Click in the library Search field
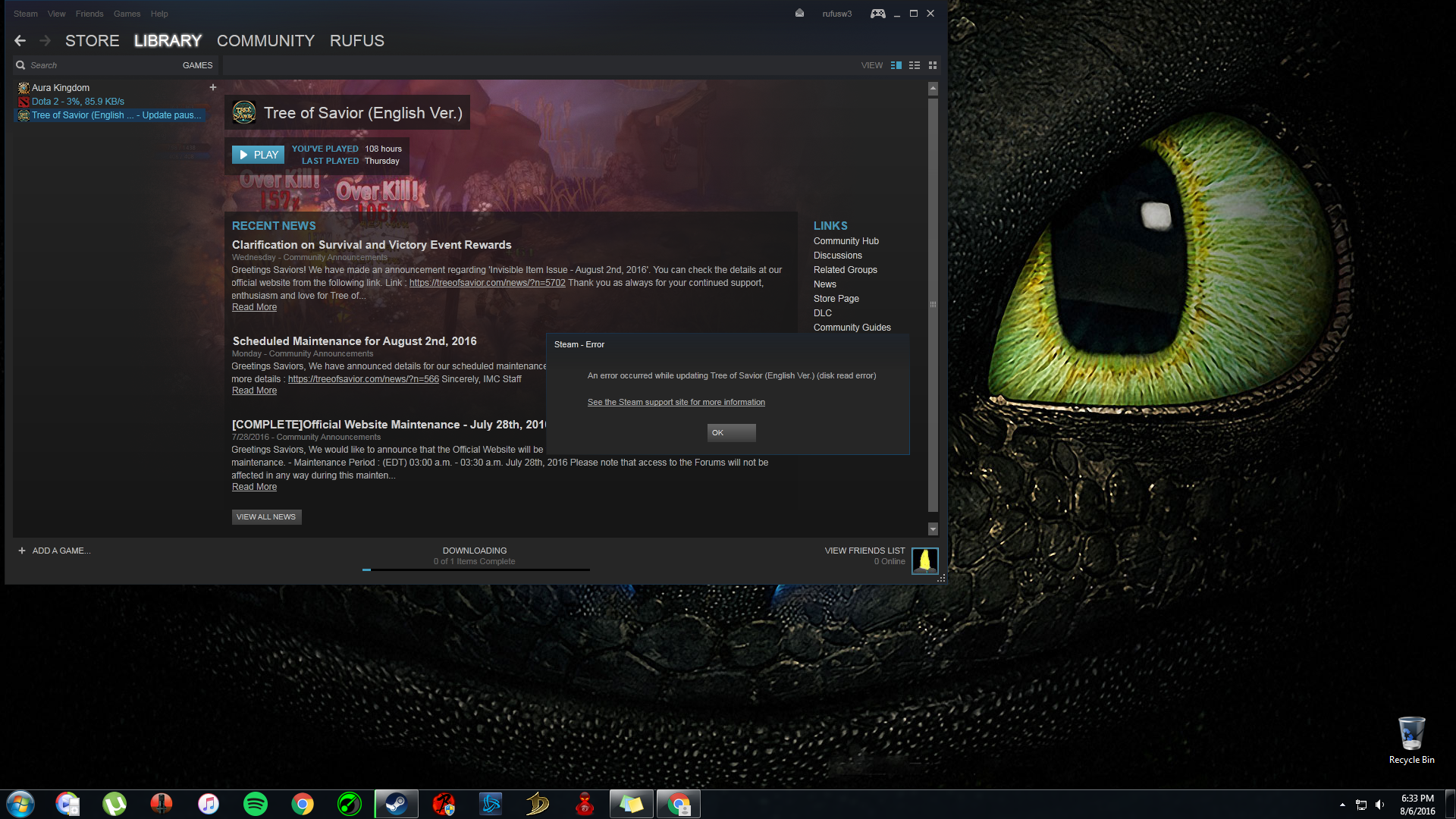1456x819 pixels. [91, 65]
